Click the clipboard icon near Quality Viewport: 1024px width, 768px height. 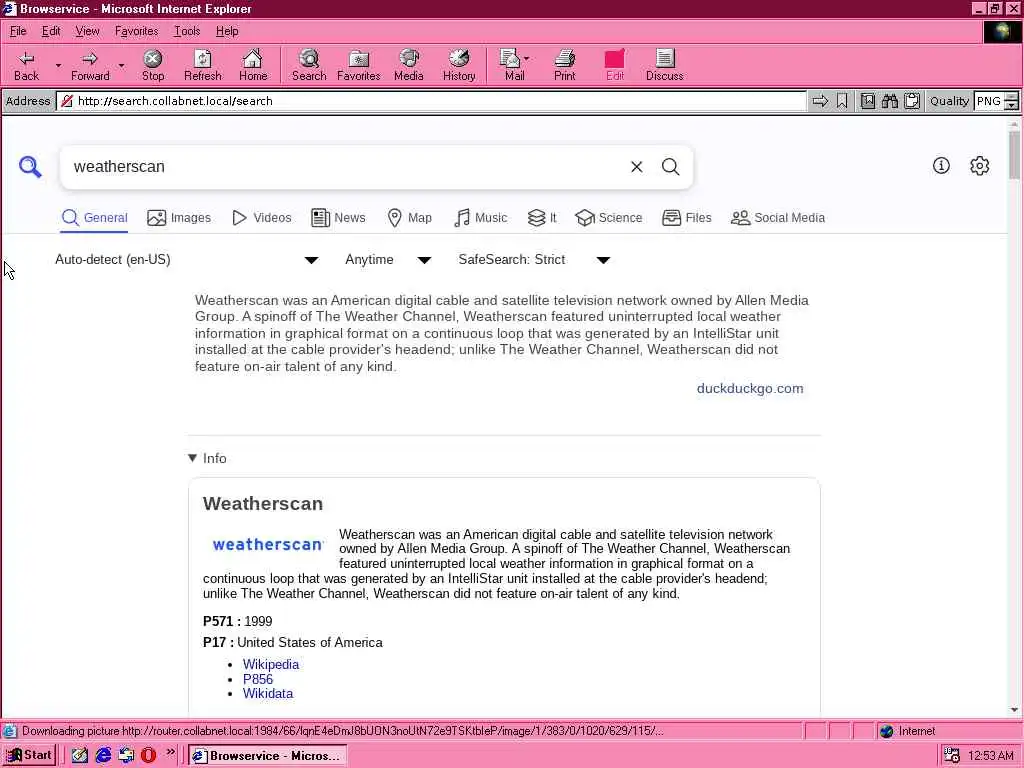pos(912,101)
